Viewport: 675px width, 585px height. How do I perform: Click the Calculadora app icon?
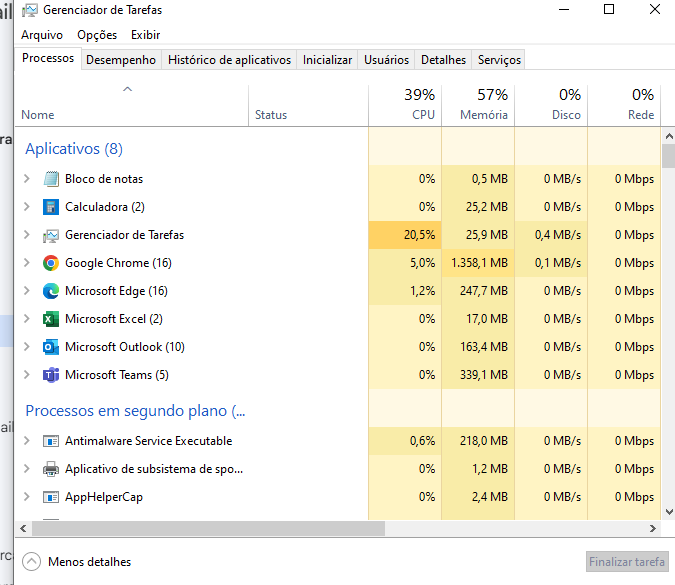(51, 207)
